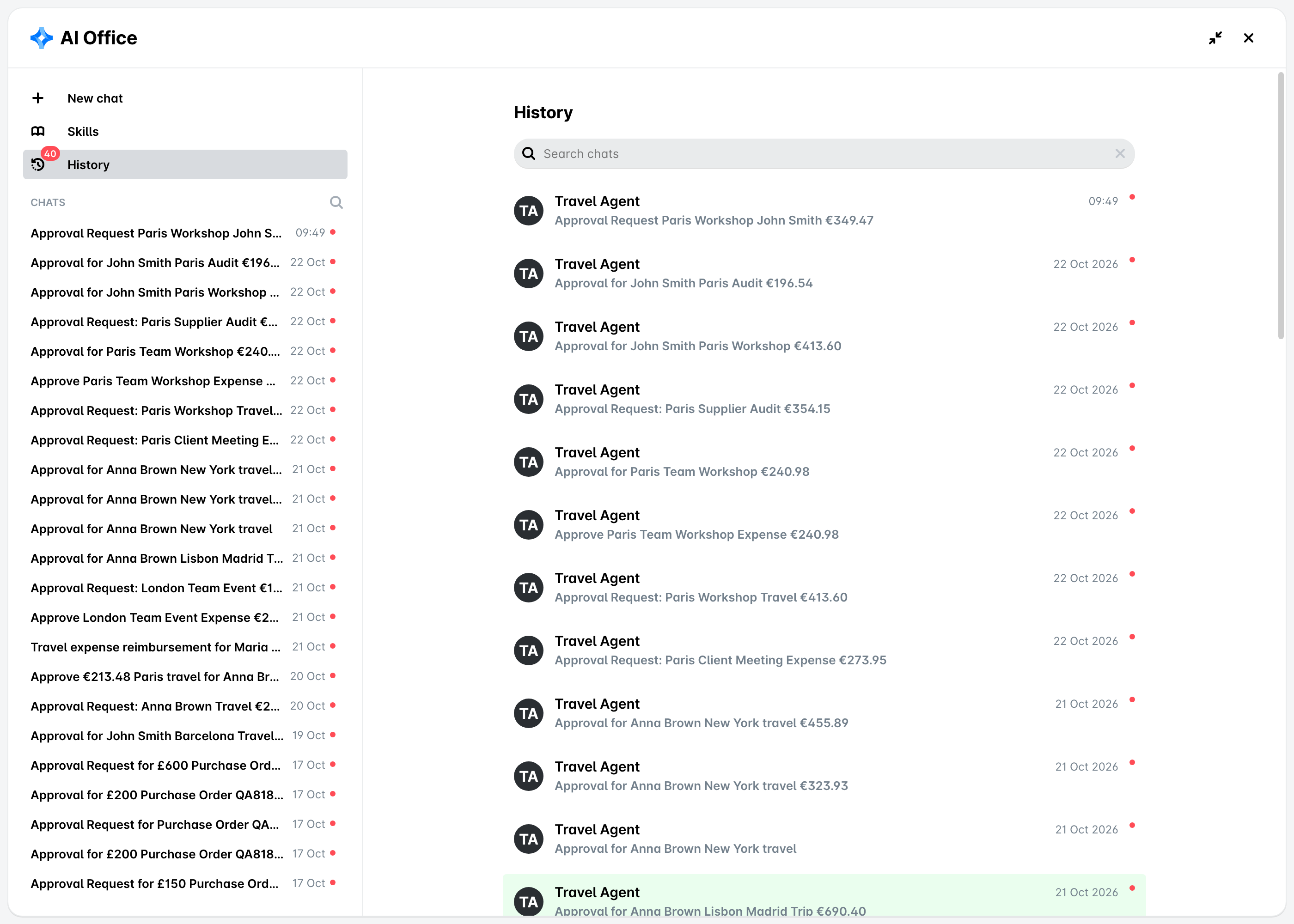Viewport: 1294px width, 924px height.
Task: Click the collapse window arrows icon
Action: pos(1215,38)
